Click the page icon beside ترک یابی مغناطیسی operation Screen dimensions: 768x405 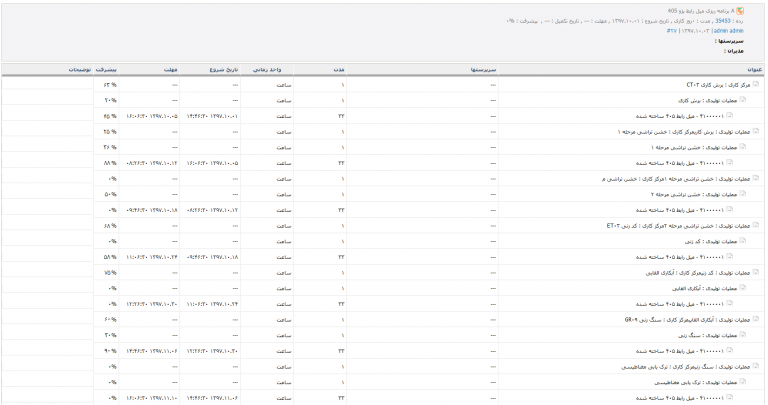point(743,382)
